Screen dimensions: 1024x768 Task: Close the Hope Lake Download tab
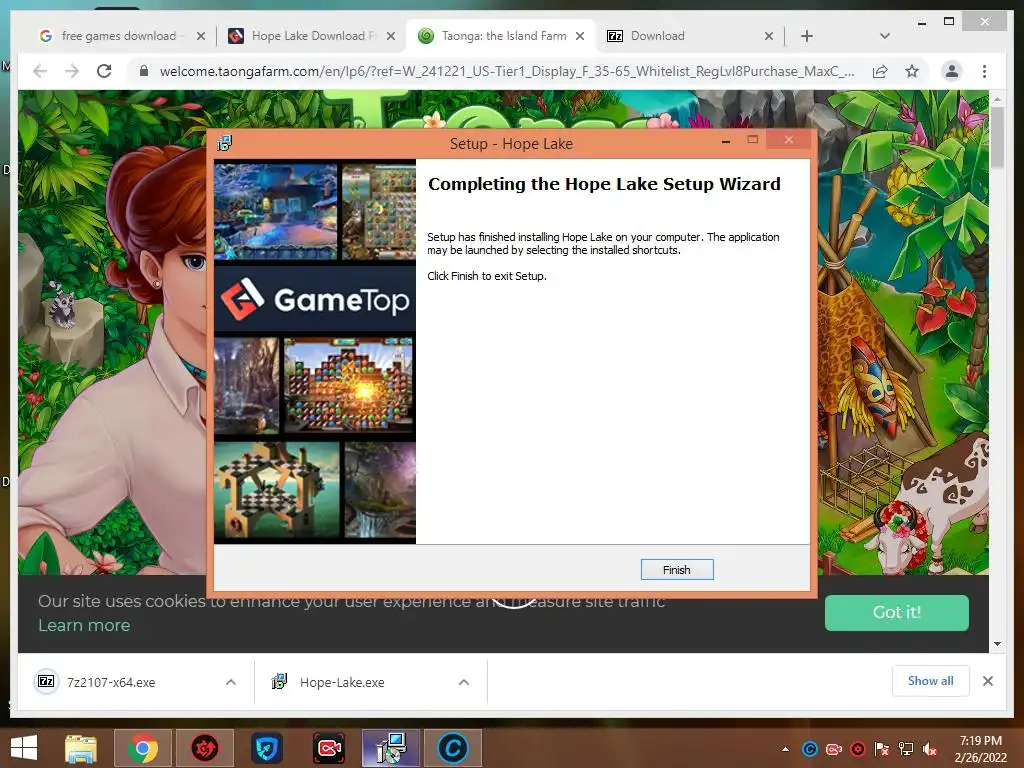tap(391, 37)
